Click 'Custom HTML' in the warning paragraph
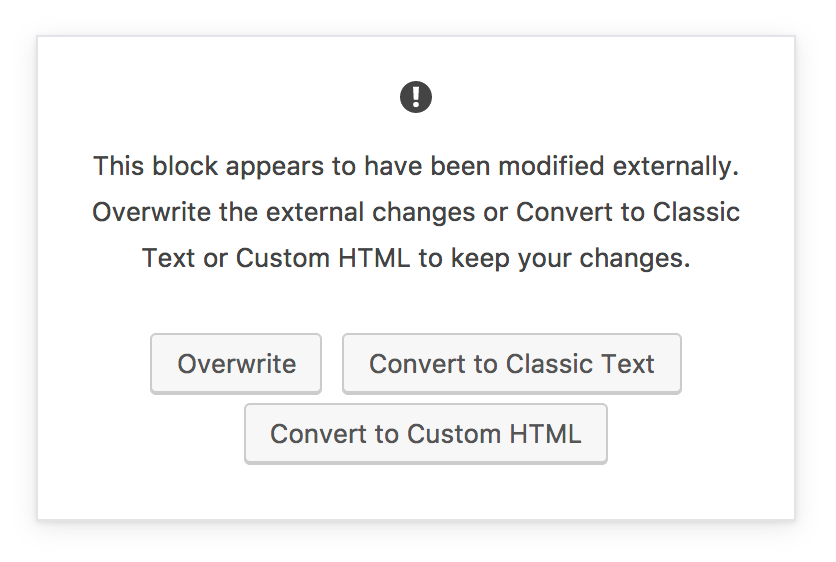Image resolution: width=836 pixels, height=562 pixels. click(323, 258)
